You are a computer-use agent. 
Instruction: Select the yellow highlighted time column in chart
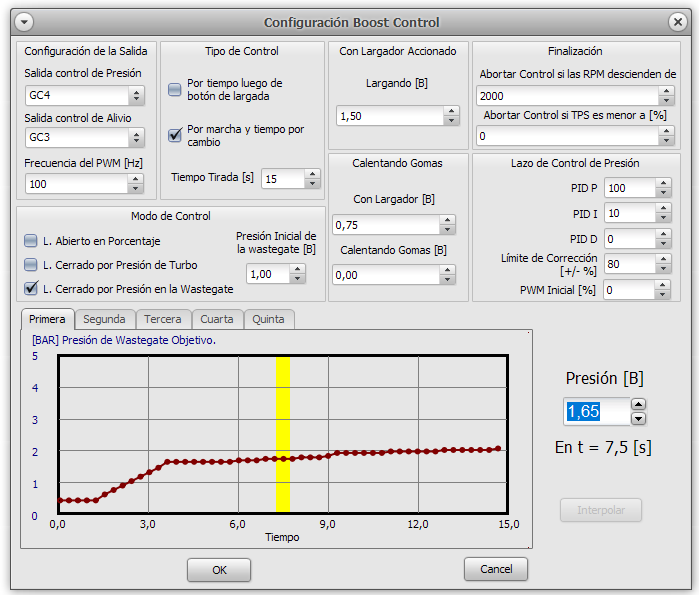coord(283,434)
